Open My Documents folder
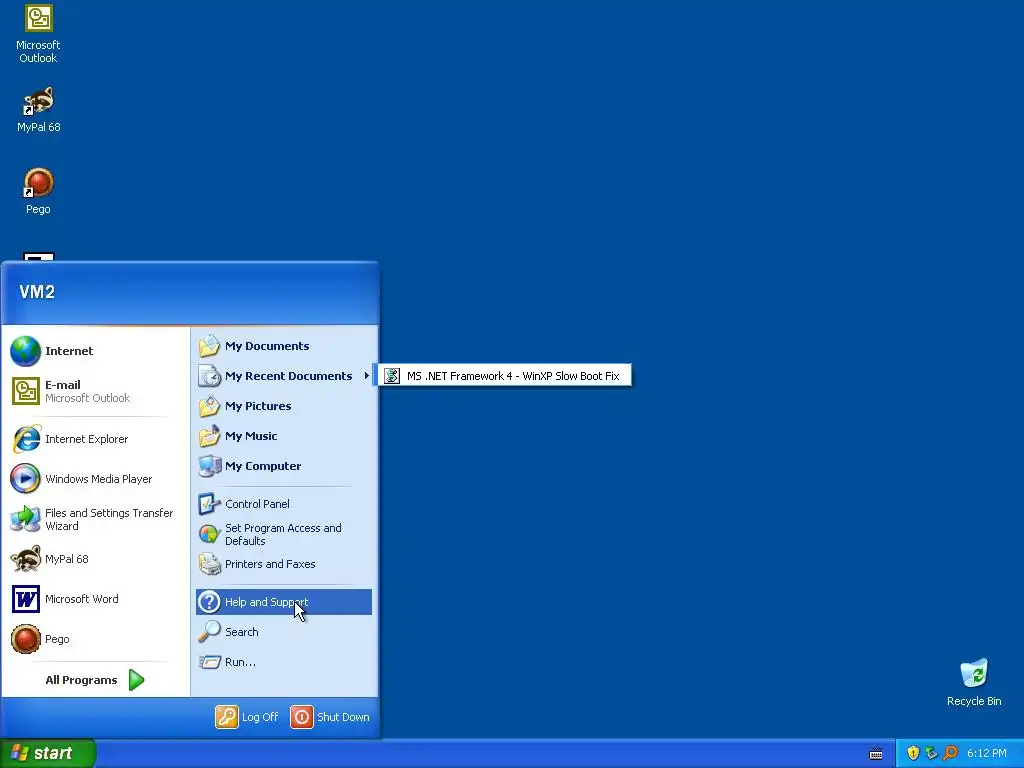Viewport: 1024px width, 768px height. (283, 346)
